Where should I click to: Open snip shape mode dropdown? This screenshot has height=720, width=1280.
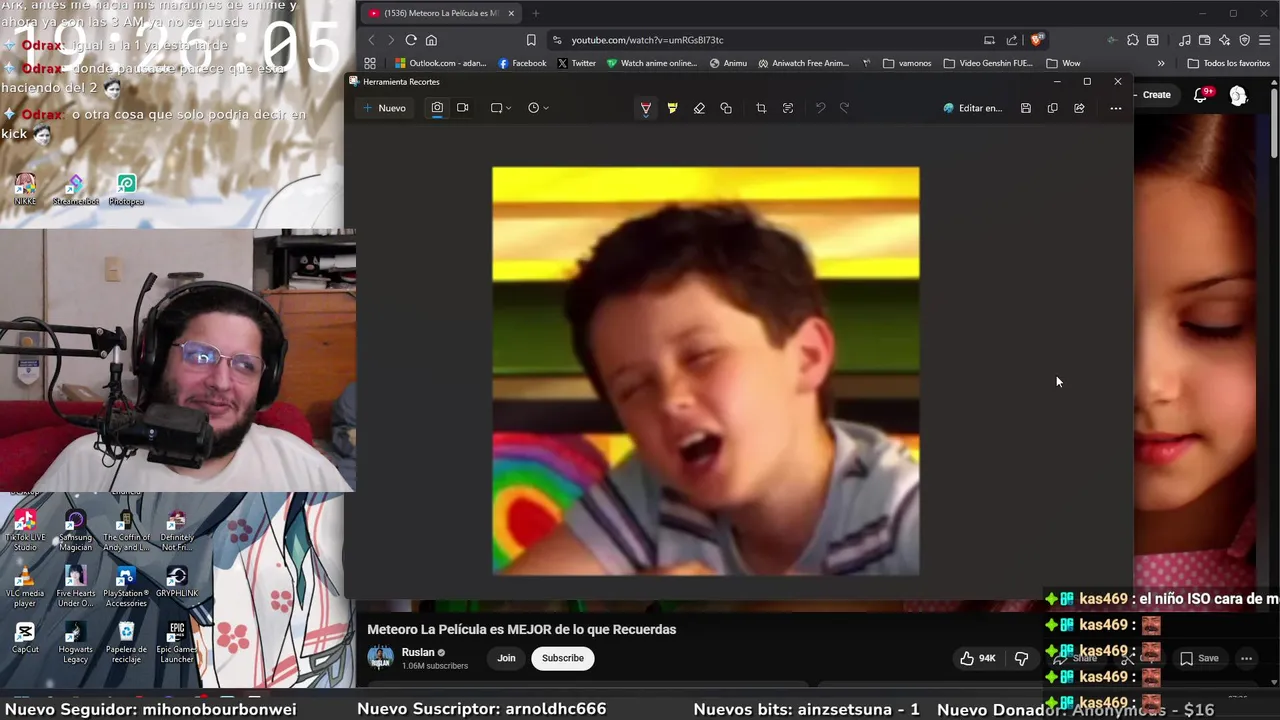pyautogui.click(x=501, y=108)
